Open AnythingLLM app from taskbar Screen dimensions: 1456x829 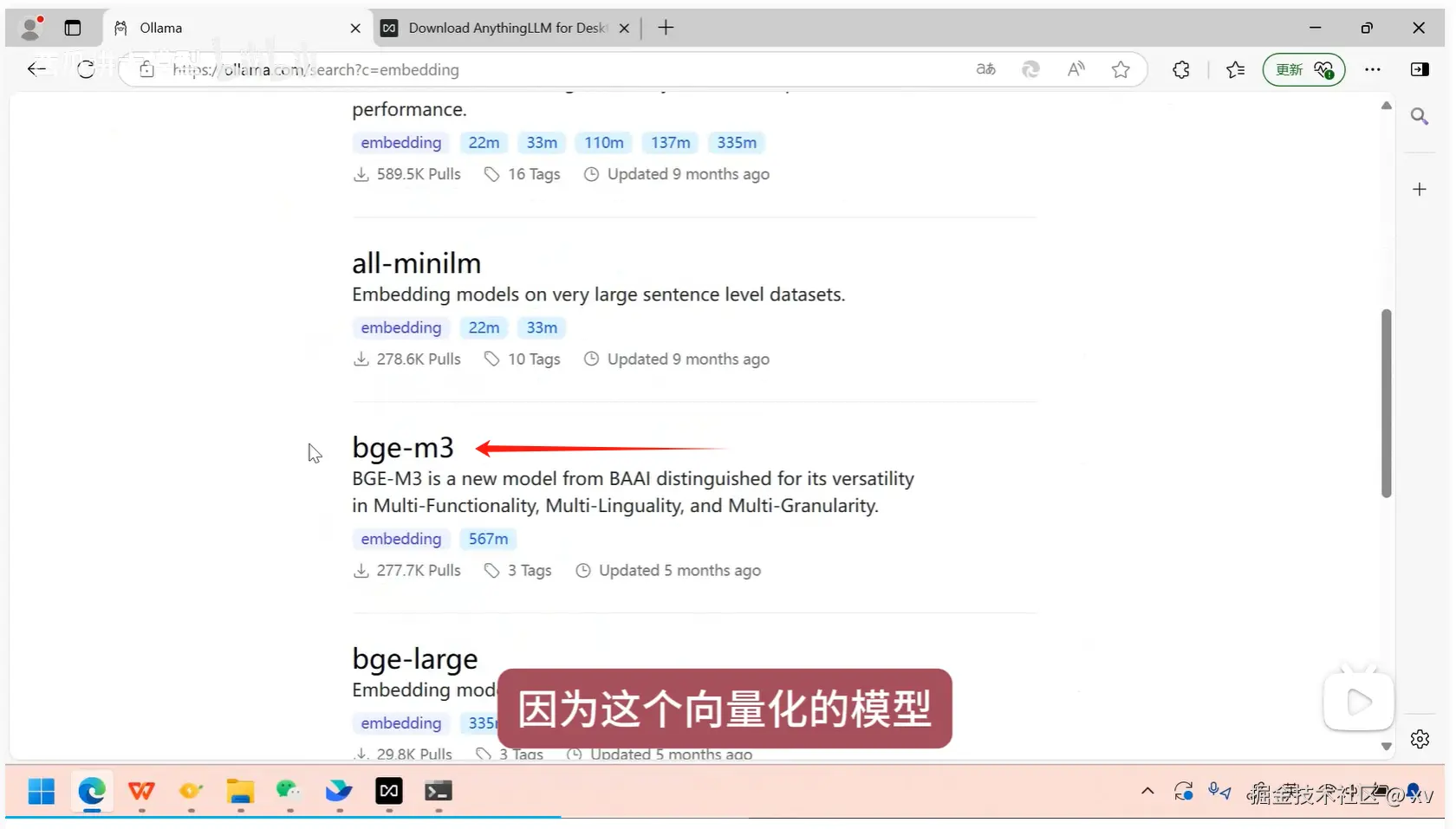pos(389,791)
